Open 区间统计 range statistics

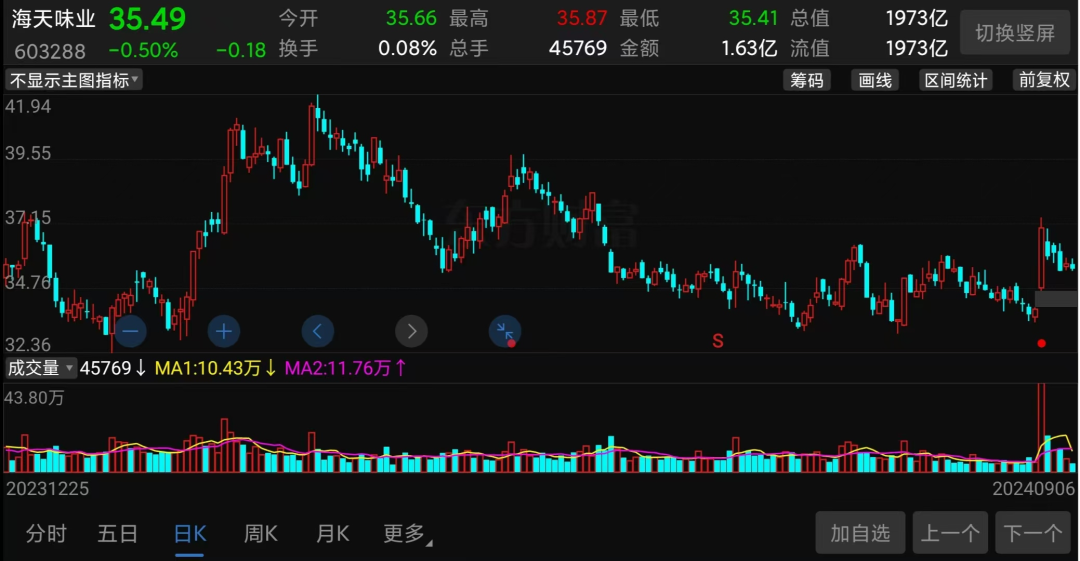955,81
